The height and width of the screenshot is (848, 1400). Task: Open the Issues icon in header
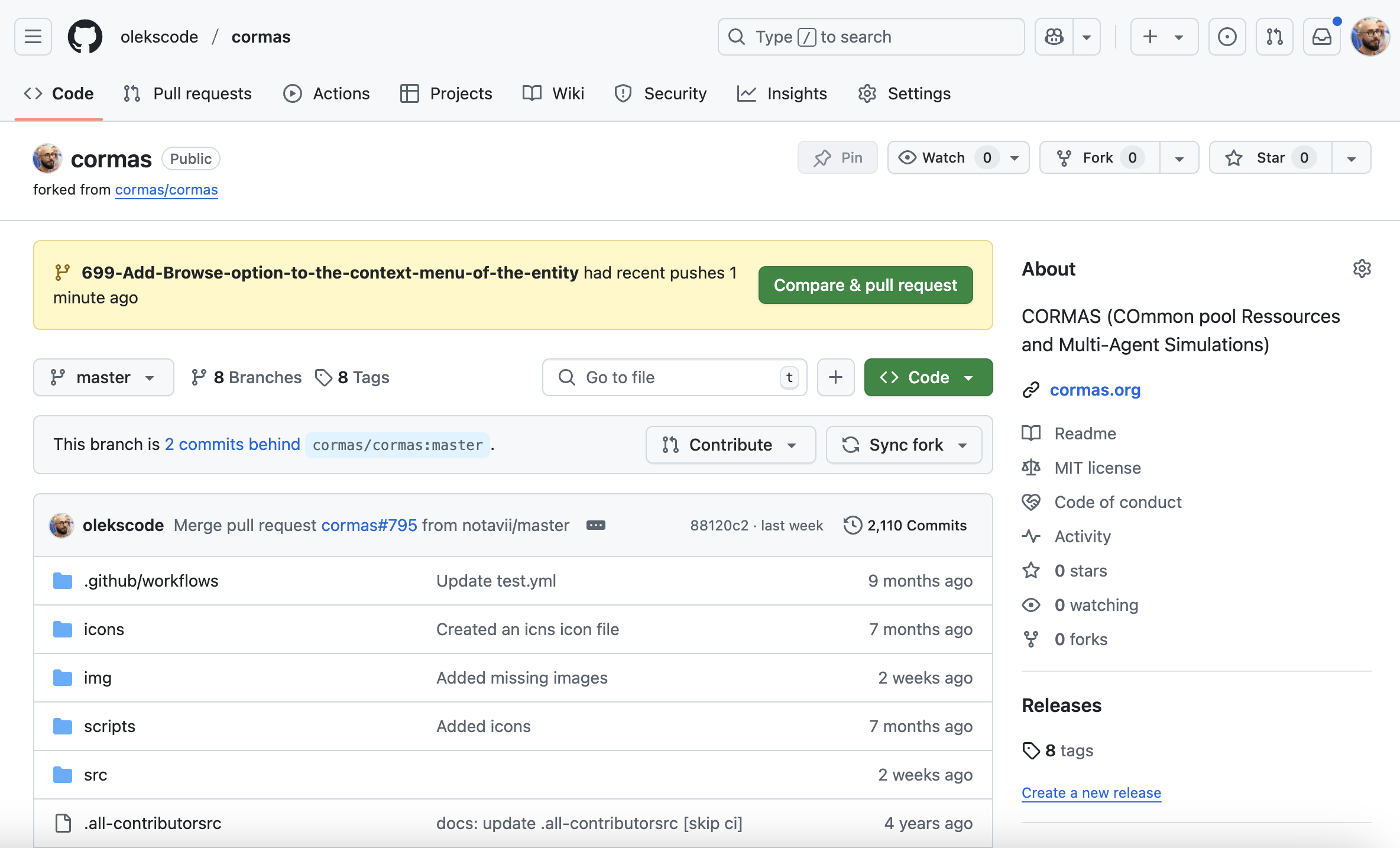pos(1227,37)
